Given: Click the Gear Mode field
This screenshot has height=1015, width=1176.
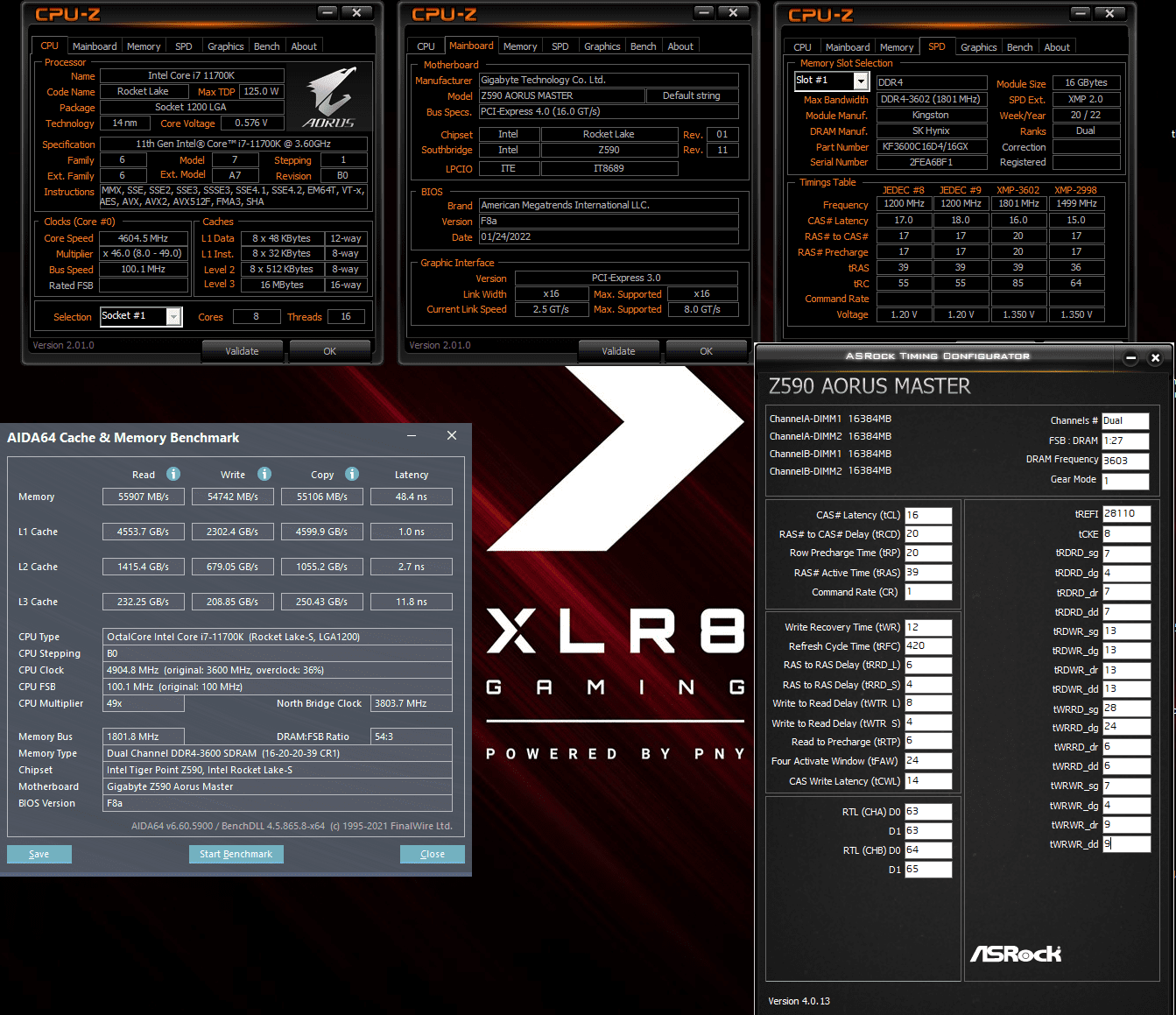Looking at the screenshot, I should 1125,480.
